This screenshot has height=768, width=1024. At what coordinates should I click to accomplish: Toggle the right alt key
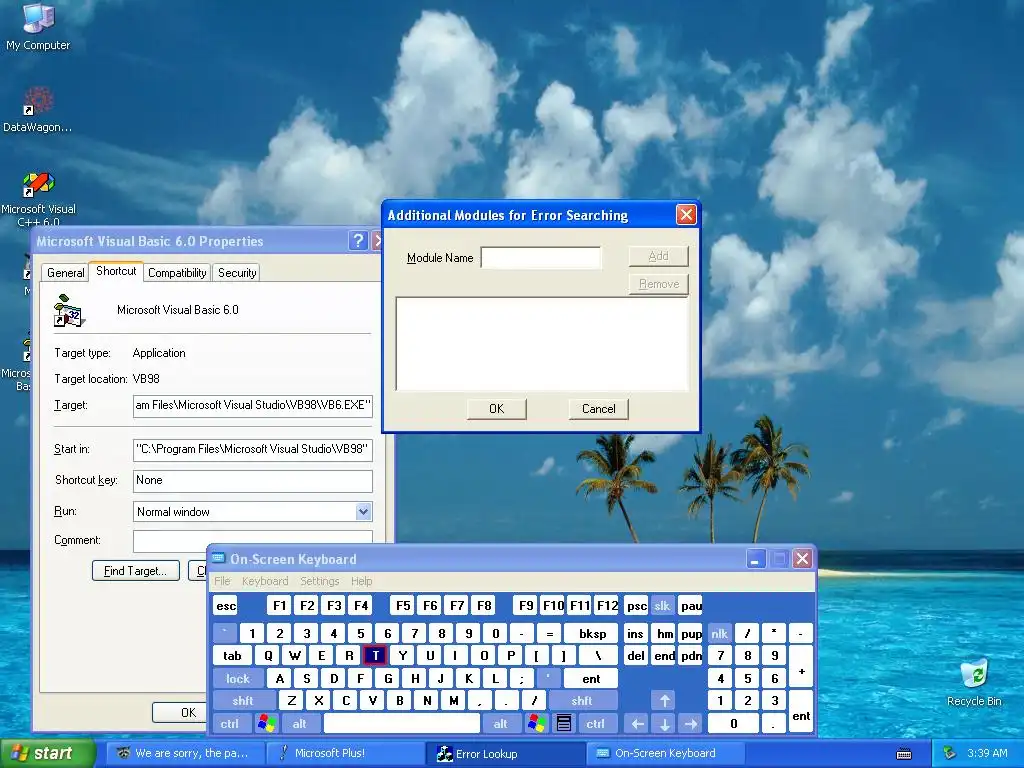[501, 724]
